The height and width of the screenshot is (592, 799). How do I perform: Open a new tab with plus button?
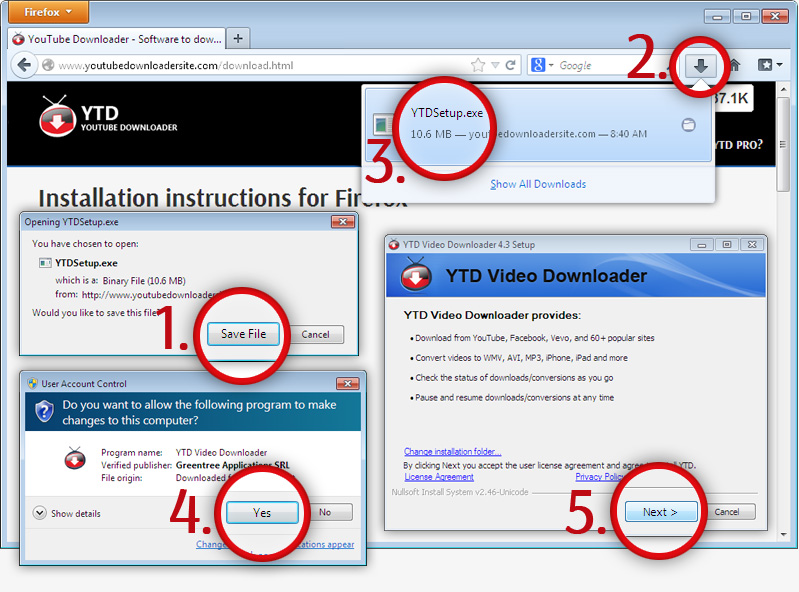238,39
